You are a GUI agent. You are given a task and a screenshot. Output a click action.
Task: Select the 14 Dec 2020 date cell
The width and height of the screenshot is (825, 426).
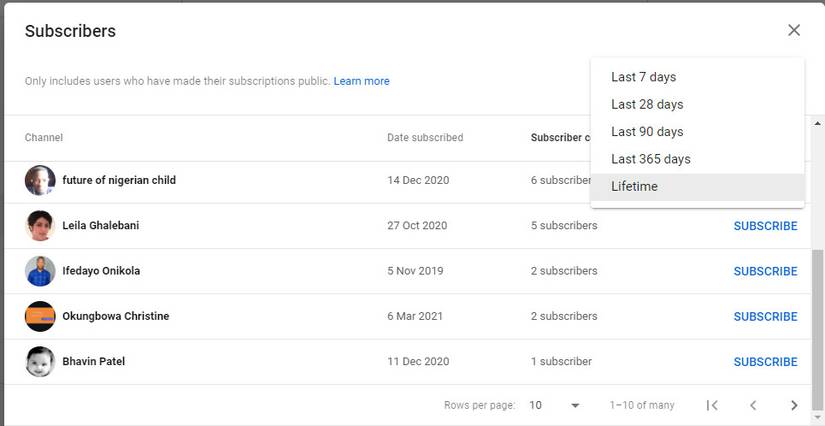418,180
